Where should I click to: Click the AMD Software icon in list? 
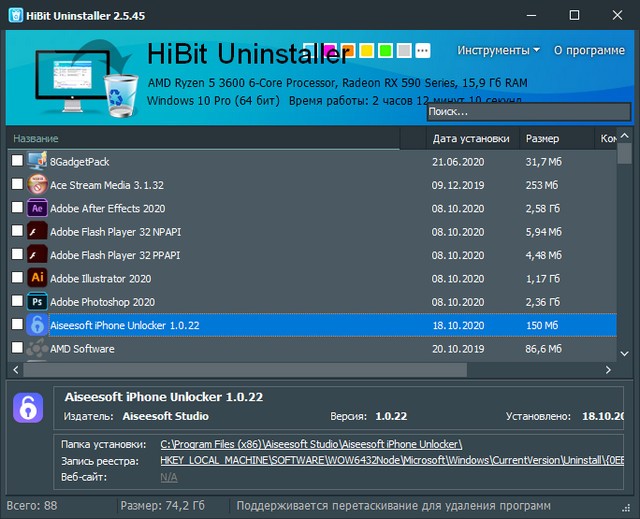click(37, 348)
